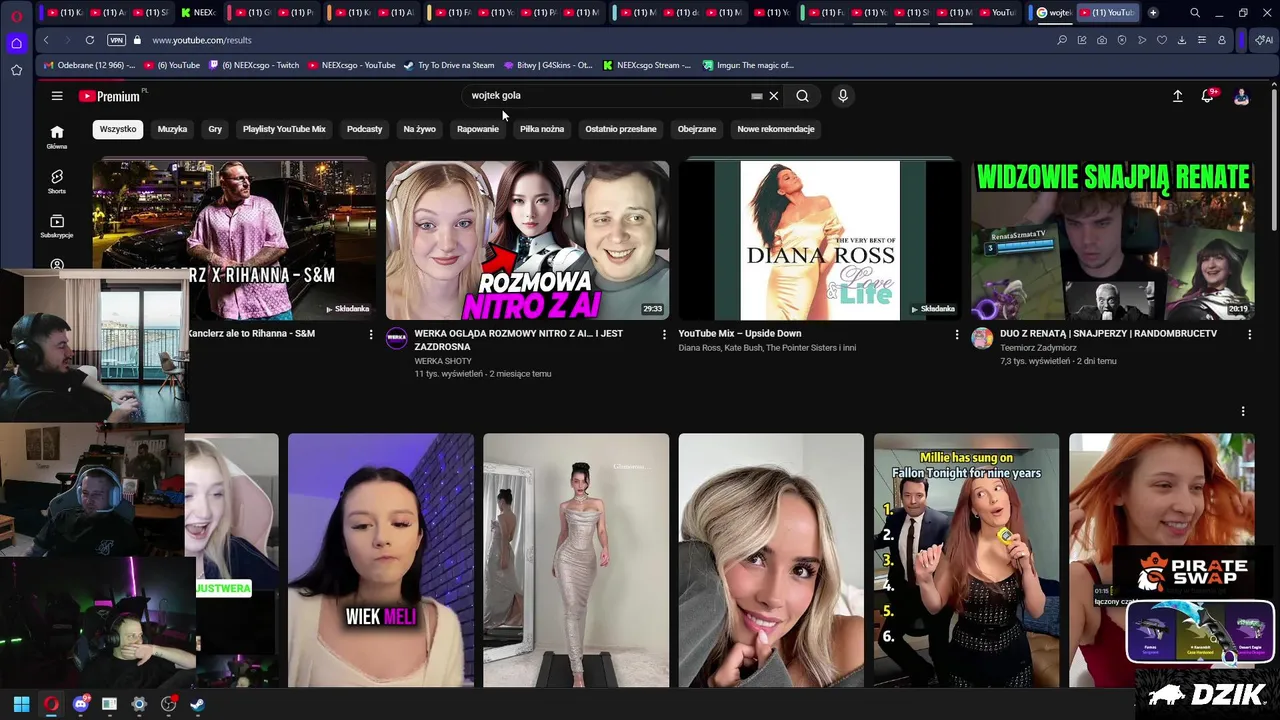Select the Nowe rekomendacje chip
The width and height of the screenshot is (1280, 720).
[x=776, y=129]
